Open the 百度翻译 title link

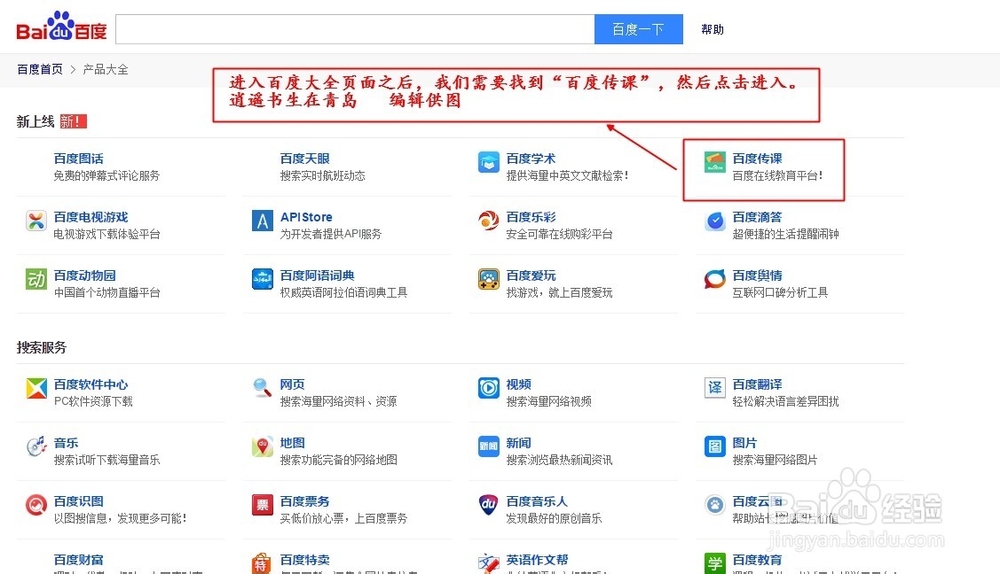click(757, 384)
